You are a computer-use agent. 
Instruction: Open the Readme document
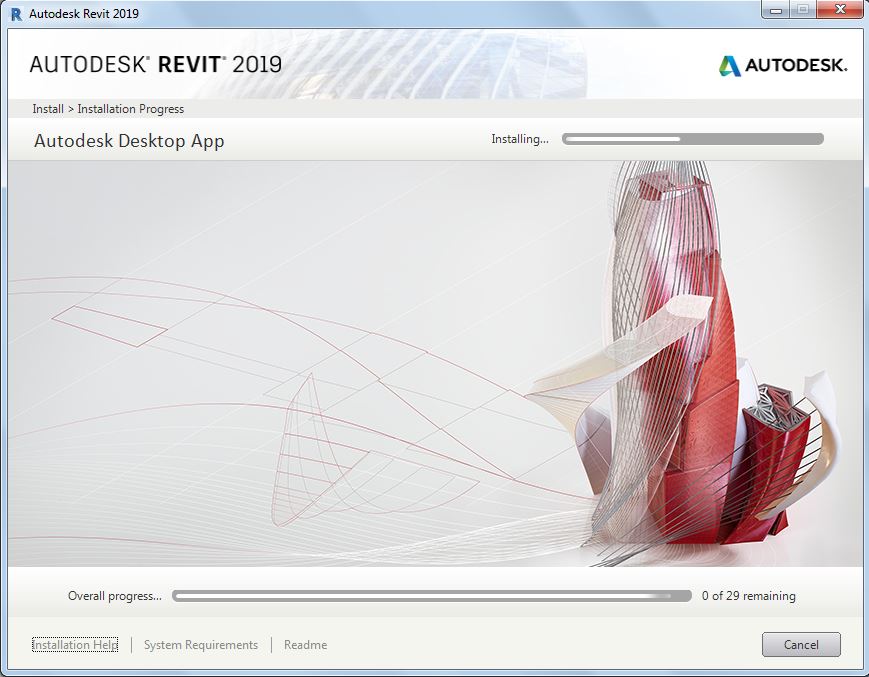tap(305, 644)
